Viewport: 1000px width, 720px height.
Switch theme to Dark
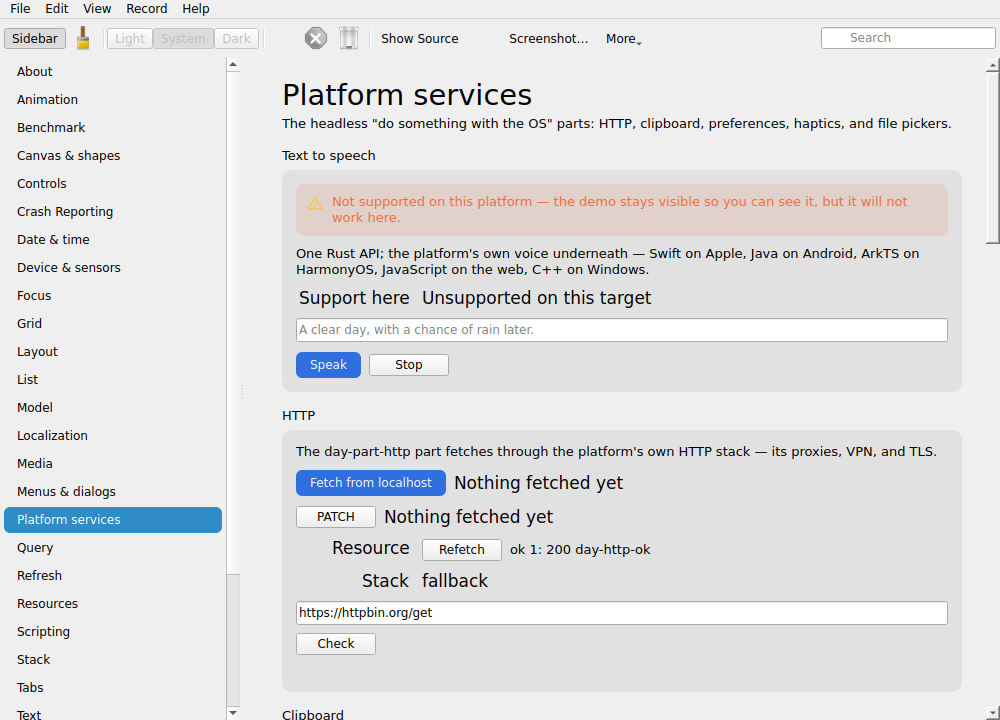pos(237,38)
